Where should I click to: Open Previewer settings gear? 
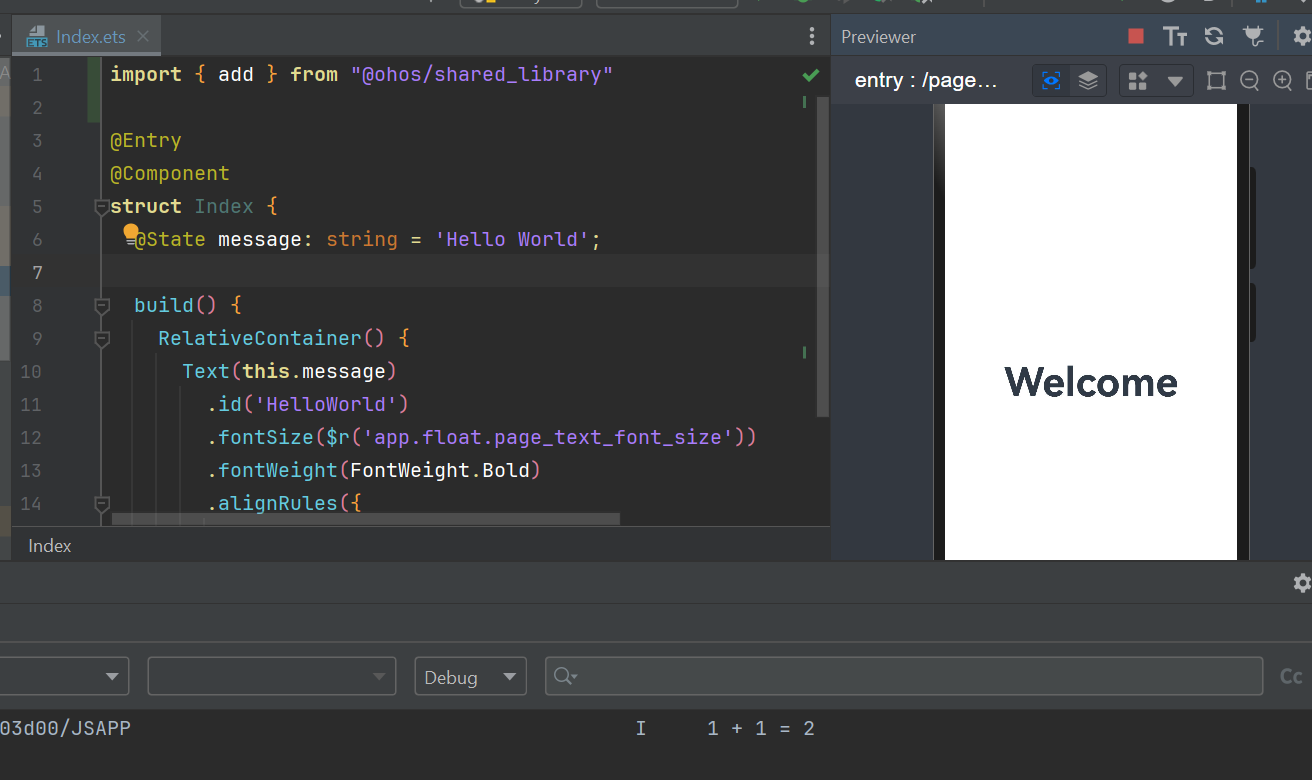tap(1301, 37)
